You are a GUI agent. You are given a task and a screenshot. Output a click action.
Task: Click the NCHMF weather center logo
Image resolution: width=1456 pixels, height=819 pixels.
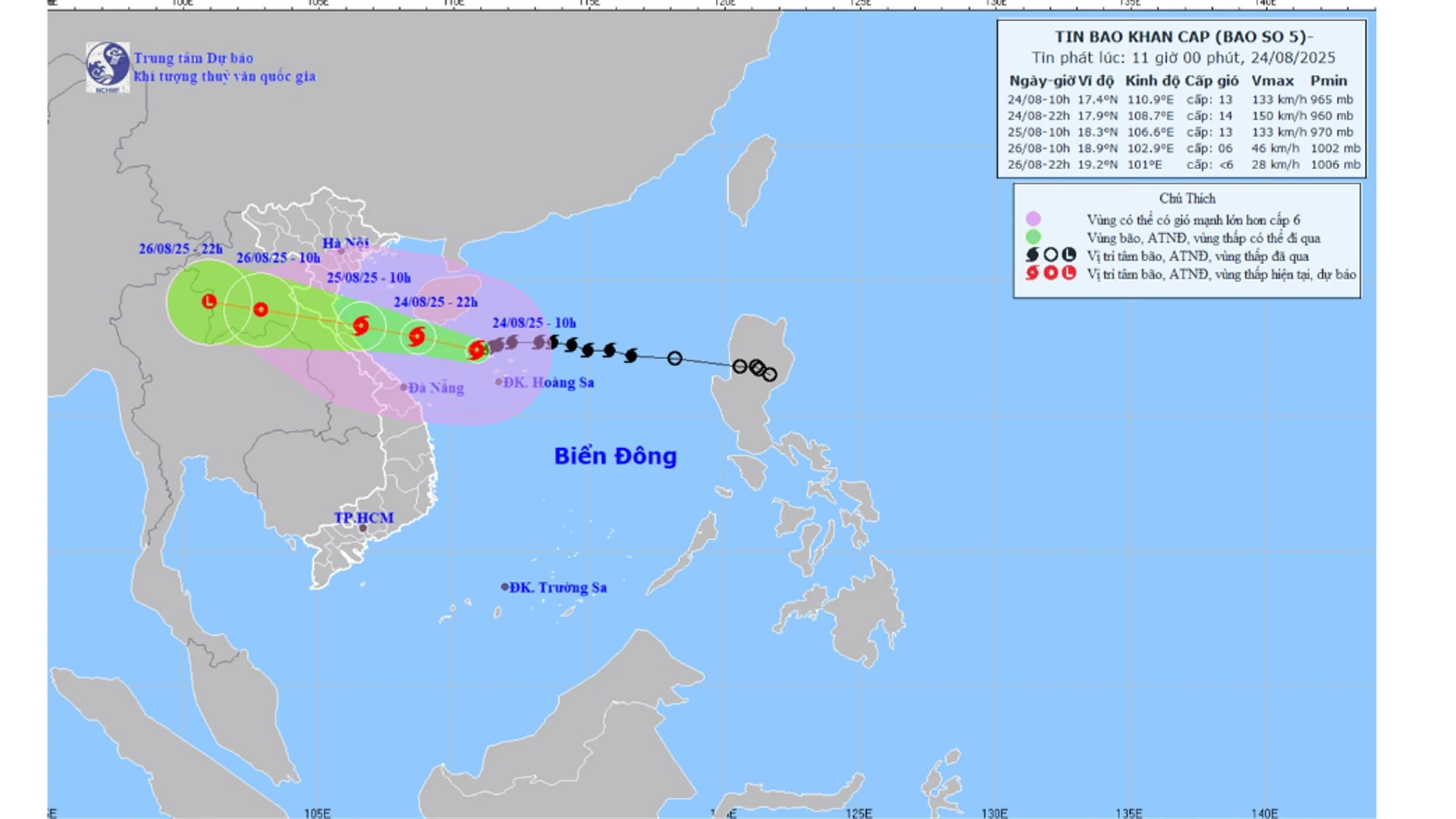[x=108, y=67]
